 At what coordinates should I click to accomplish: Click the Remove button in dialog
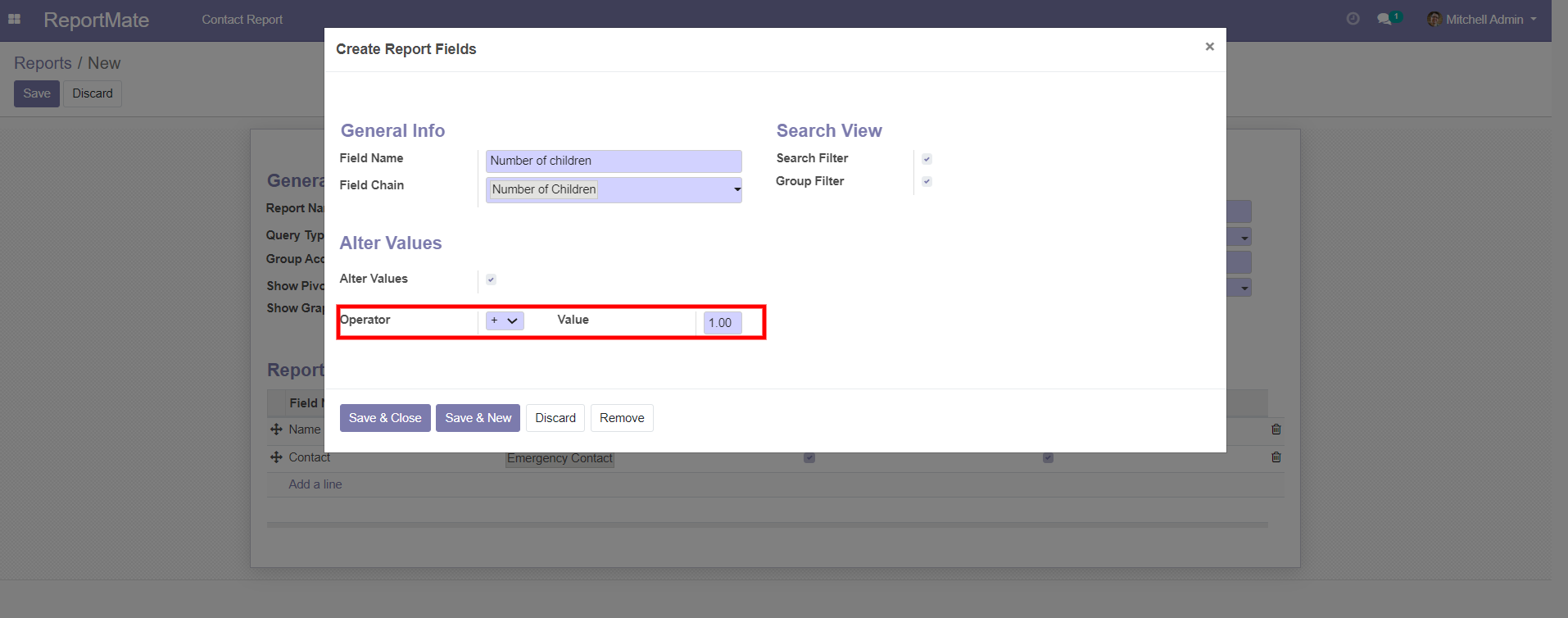[622, 418]
